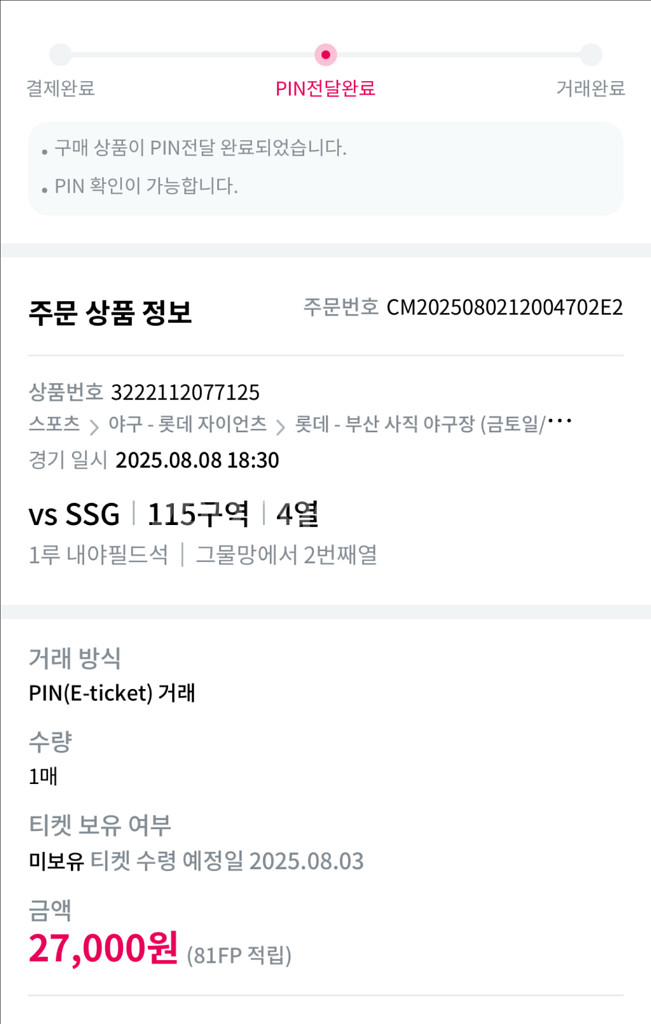Screen dimensions: 651x1024
Task: Select the 거래완료 step label
Action: [x=590, y=88]
